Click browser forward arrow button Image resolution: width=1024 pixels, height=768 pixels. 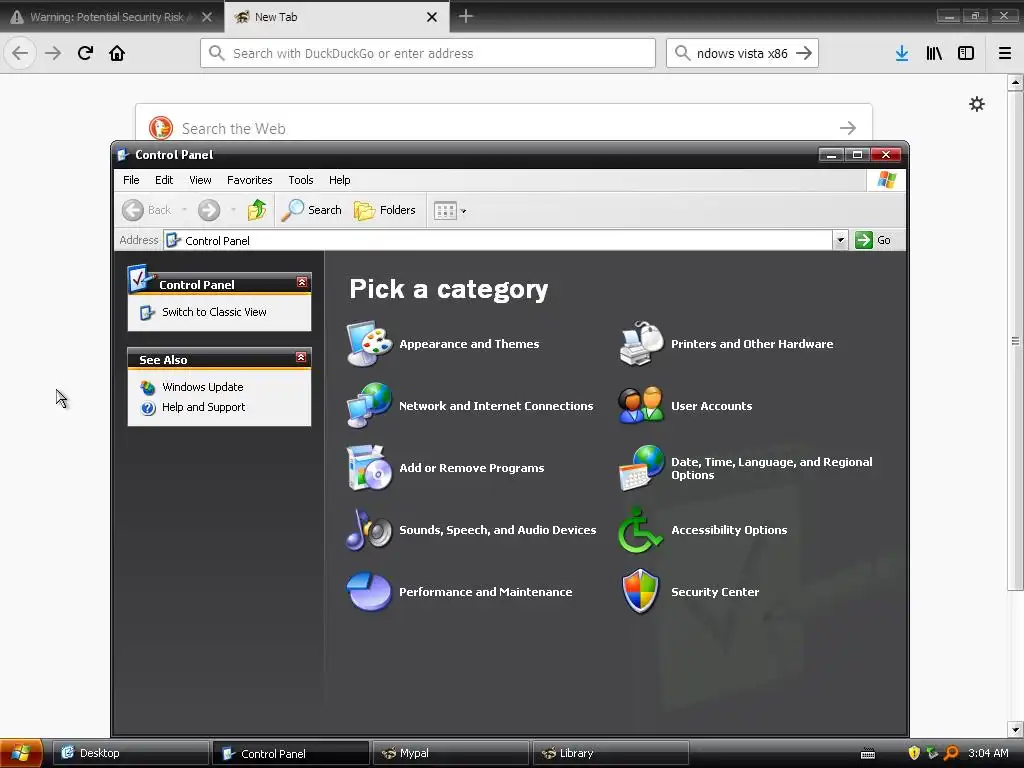[53, 53]
